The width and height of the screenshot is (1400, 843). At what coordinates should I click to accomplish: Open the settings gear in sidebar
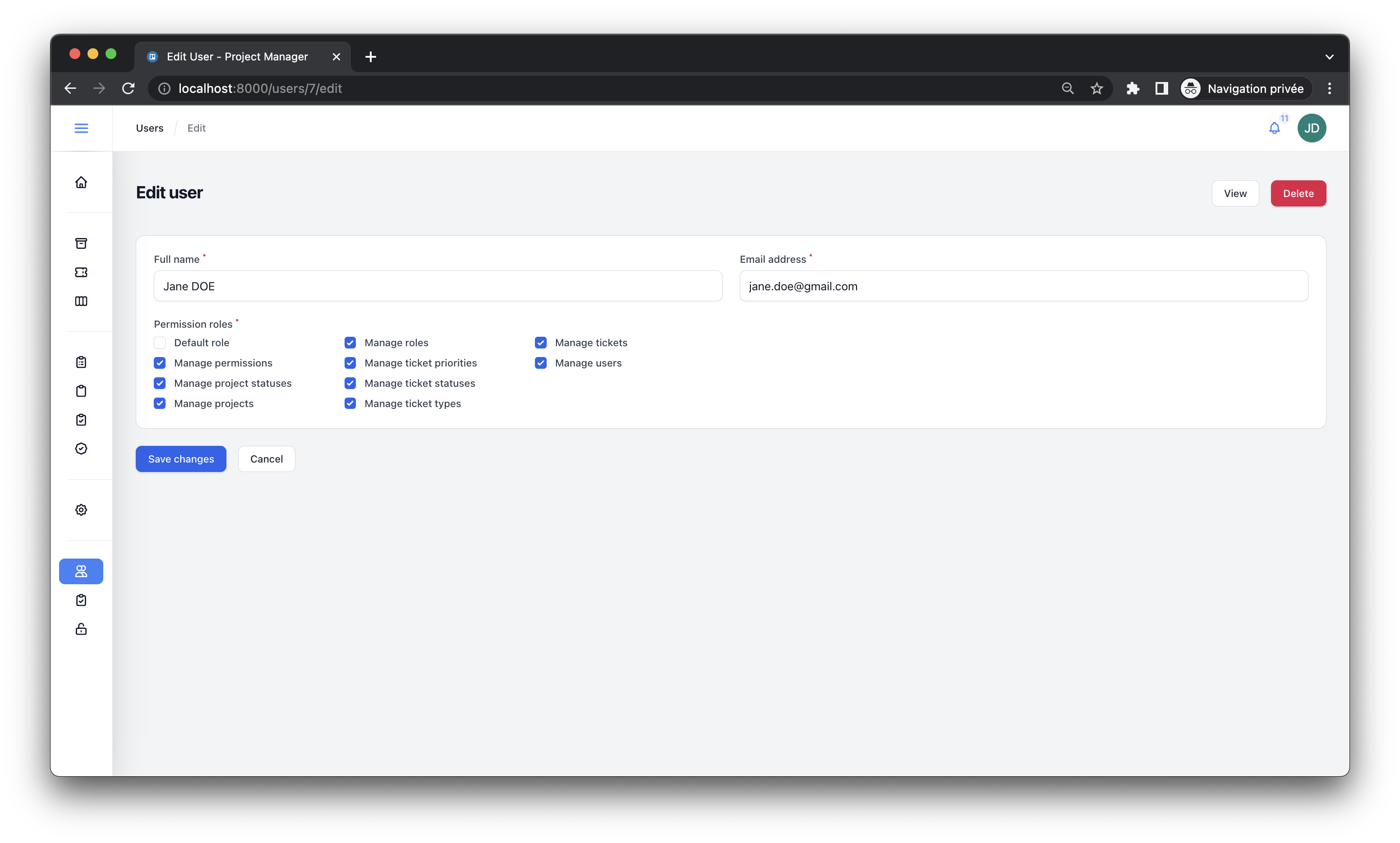point(81,509)
